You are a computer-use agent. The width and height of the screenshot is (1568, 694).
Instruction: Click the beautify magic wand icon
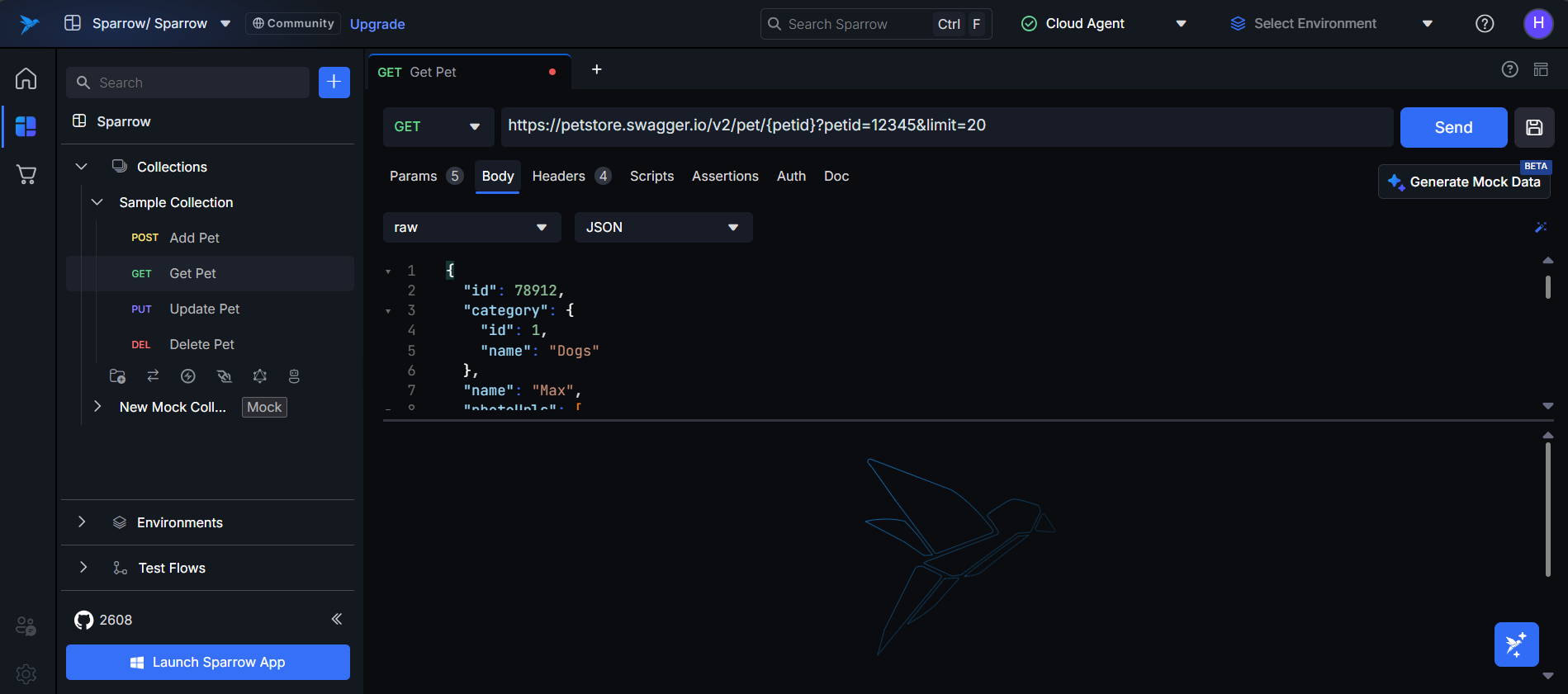(x=1540, y=227)
